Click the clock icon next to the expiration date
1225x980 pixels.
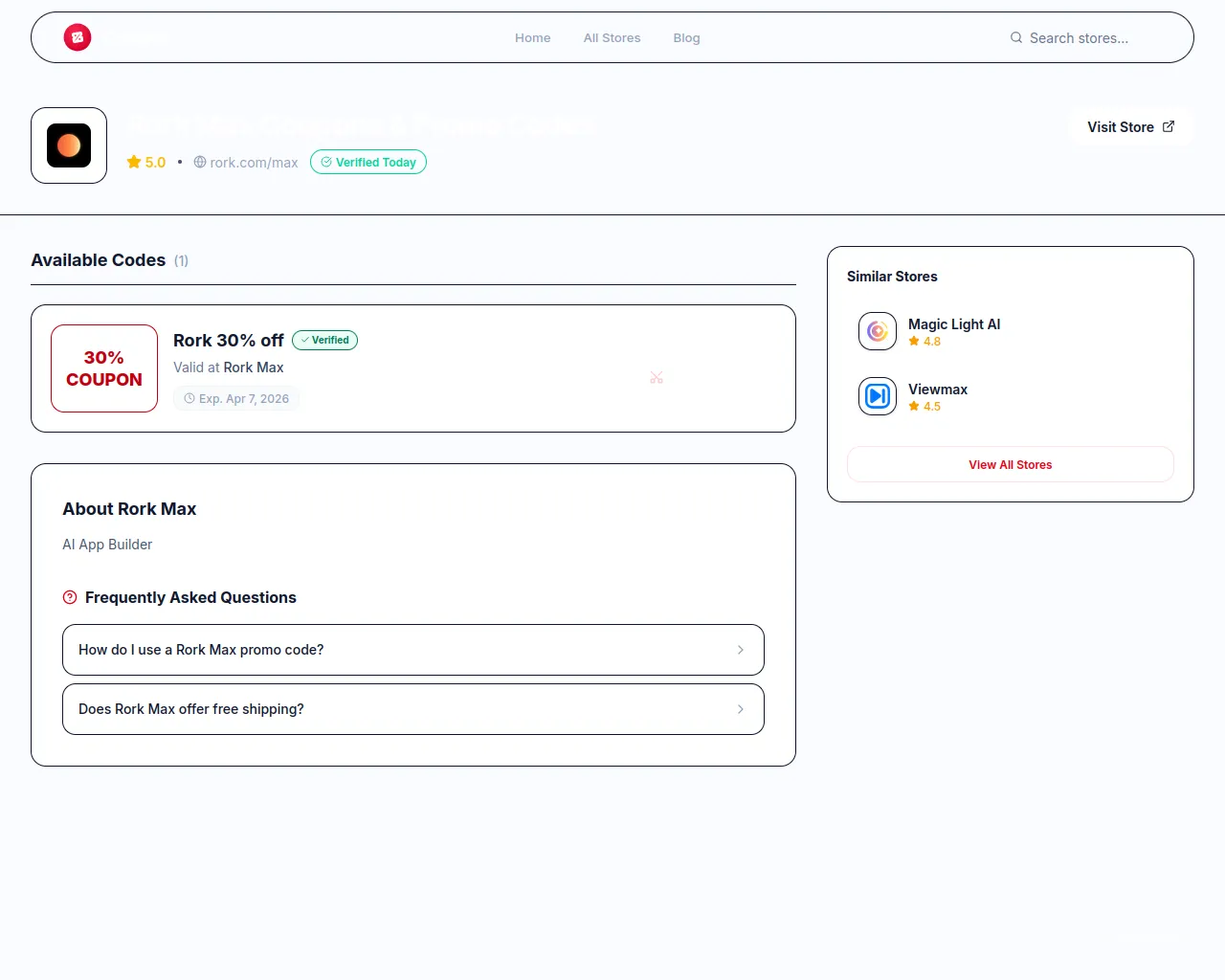coord(189,398)
